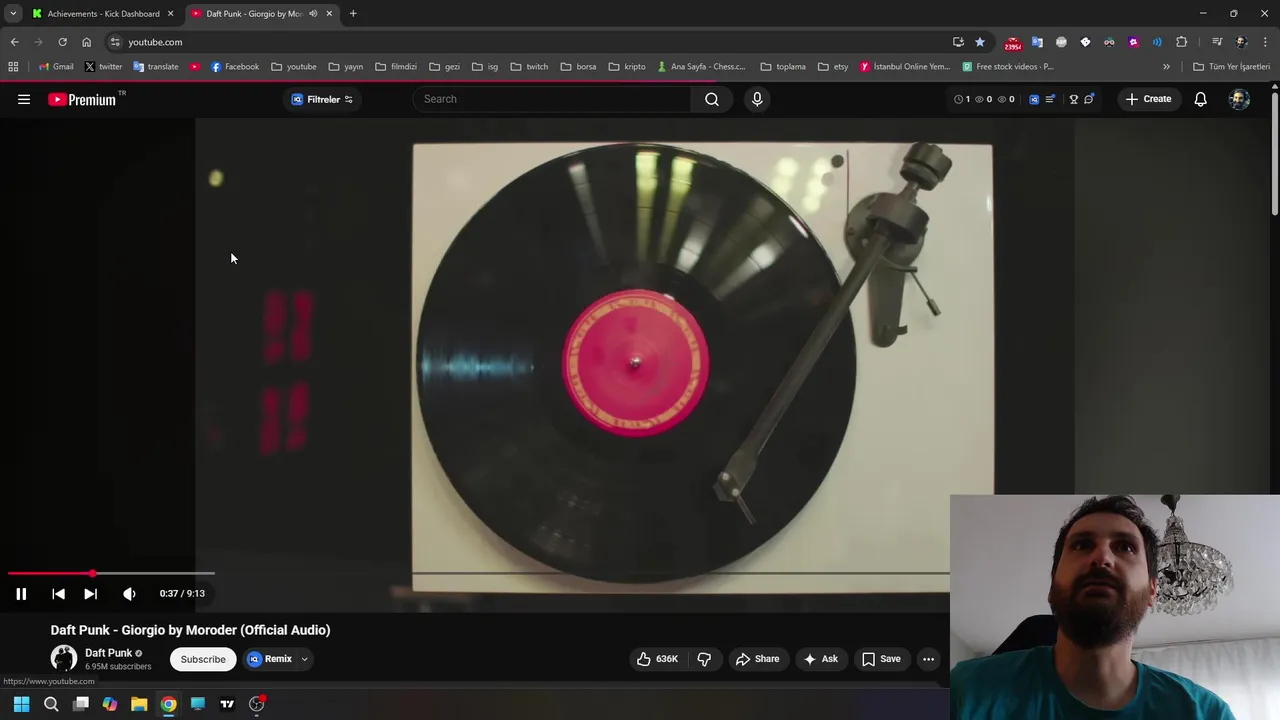Open the kripto bookmarks folder
The width and height of the screenshot is (1280, 720).
(x=627, y=67)
